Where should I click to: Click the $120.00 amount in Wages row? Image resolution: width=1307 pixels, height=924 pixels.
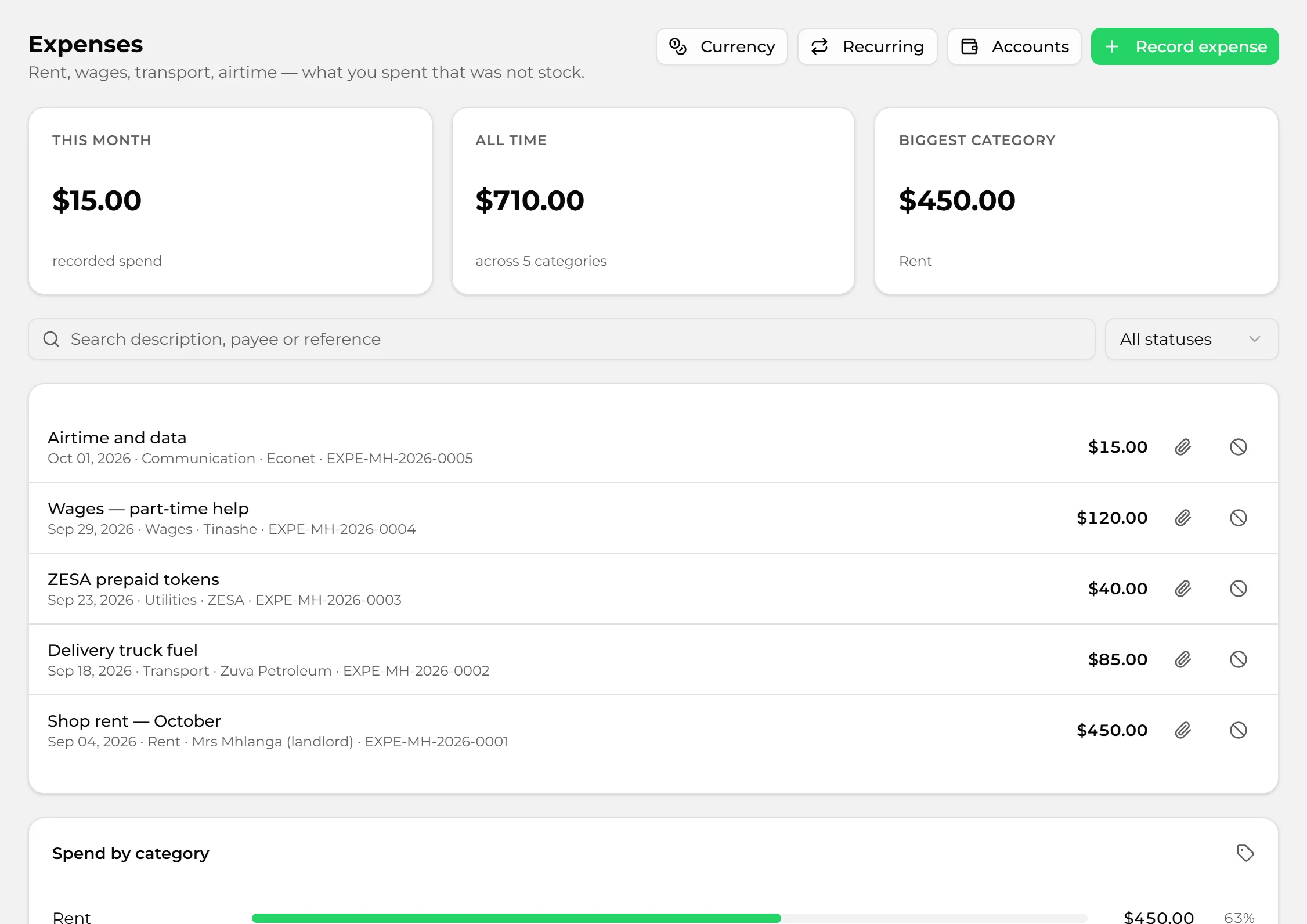pos(1112,518)
